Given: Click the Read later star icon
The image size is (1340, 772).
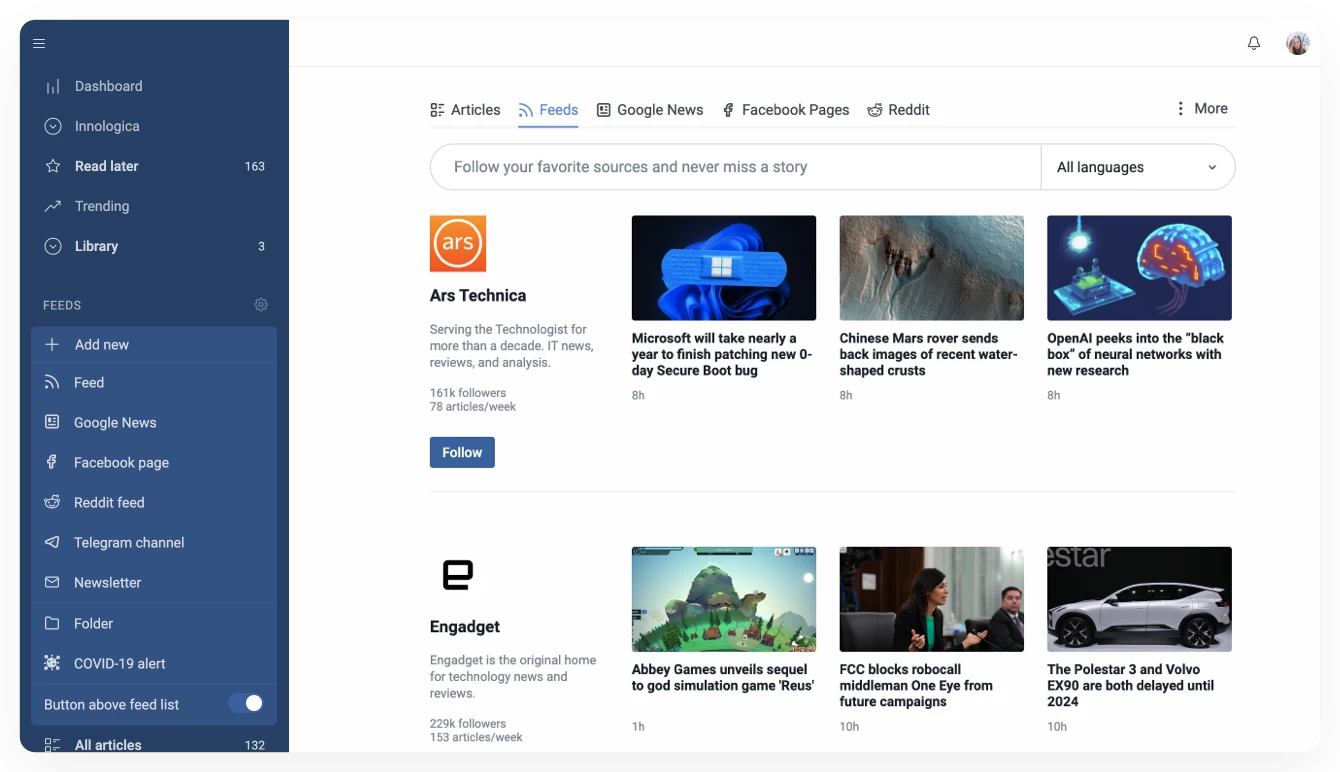Looking at the screenshot, I should pos(53,166).
